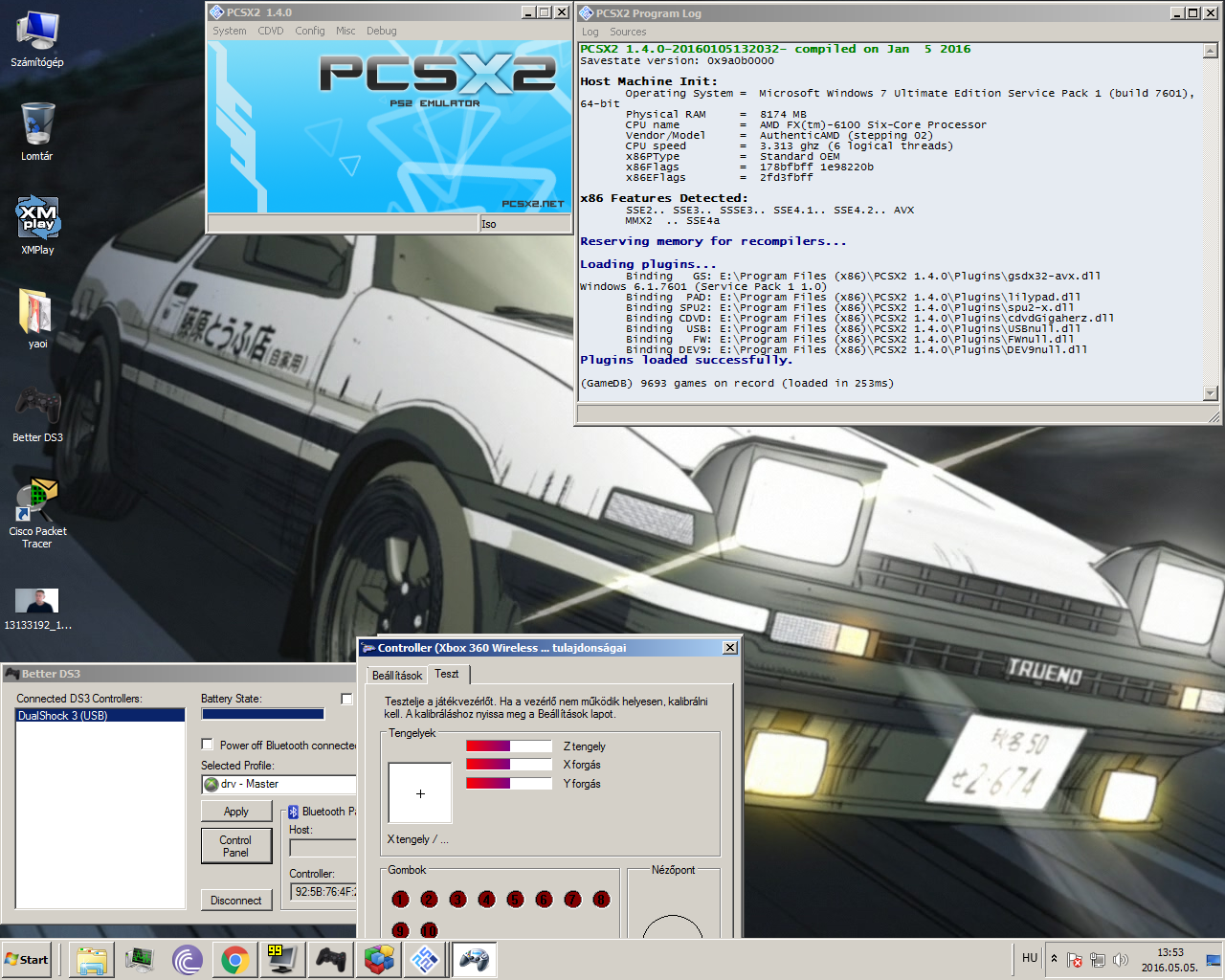This screenshot has height=980, width=1225.
Task: Open the volume speaker tray icon
Action: [x=1121, y=960]
